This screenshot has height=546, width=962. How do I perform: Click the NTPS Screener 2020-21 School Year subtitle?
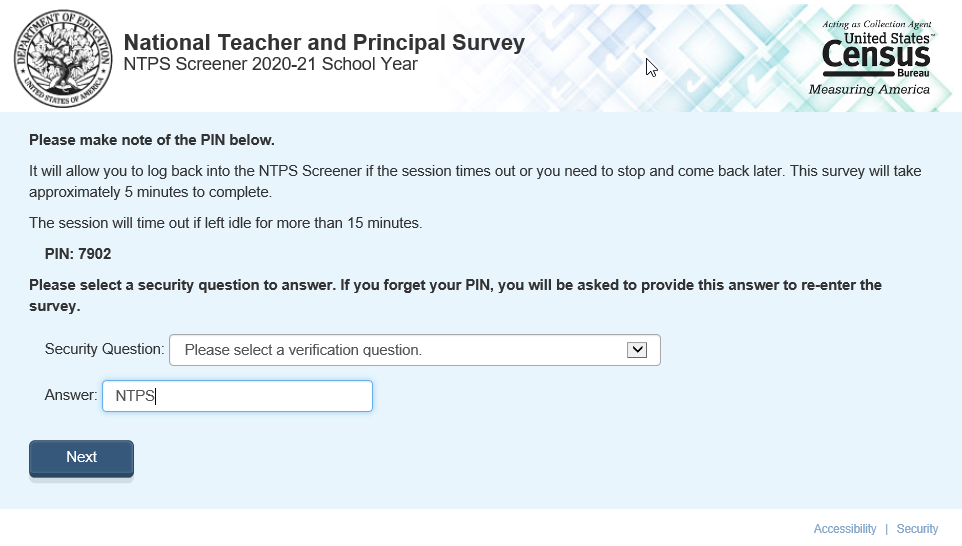[270, 65]
